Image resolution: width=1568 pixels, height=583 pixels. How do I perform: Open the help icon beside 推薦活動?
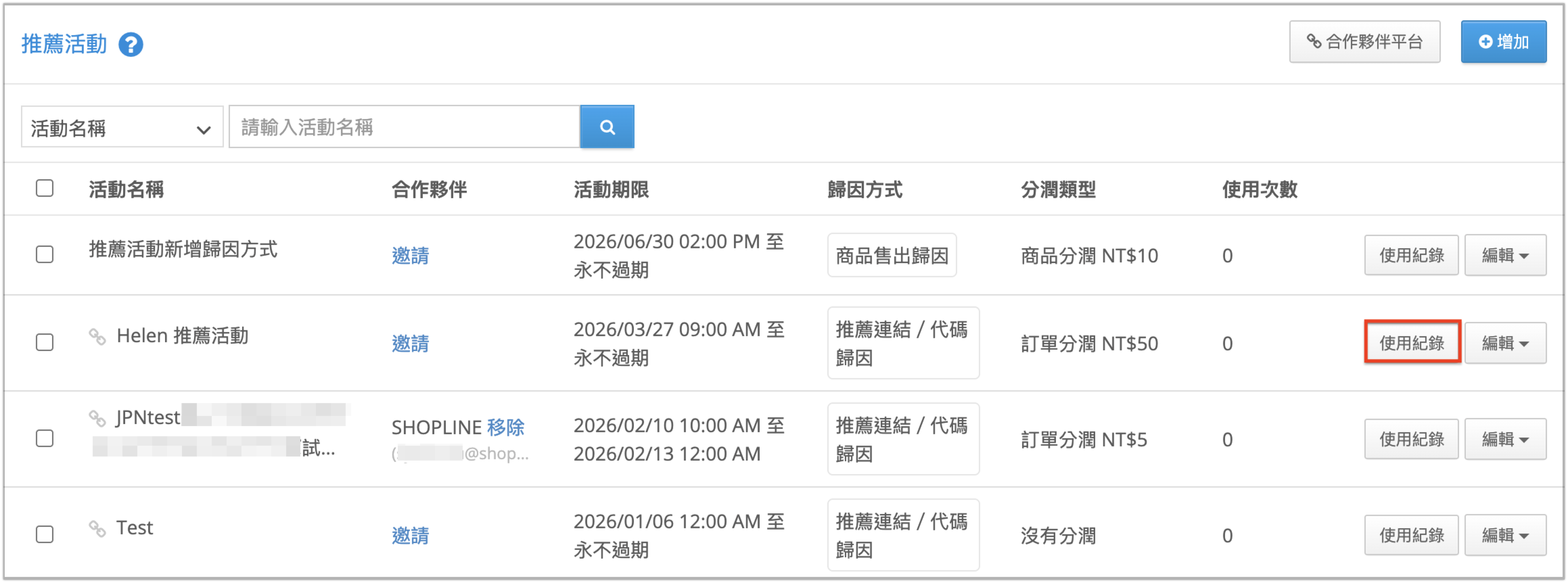pyautogui.click(x=130, y=44)
